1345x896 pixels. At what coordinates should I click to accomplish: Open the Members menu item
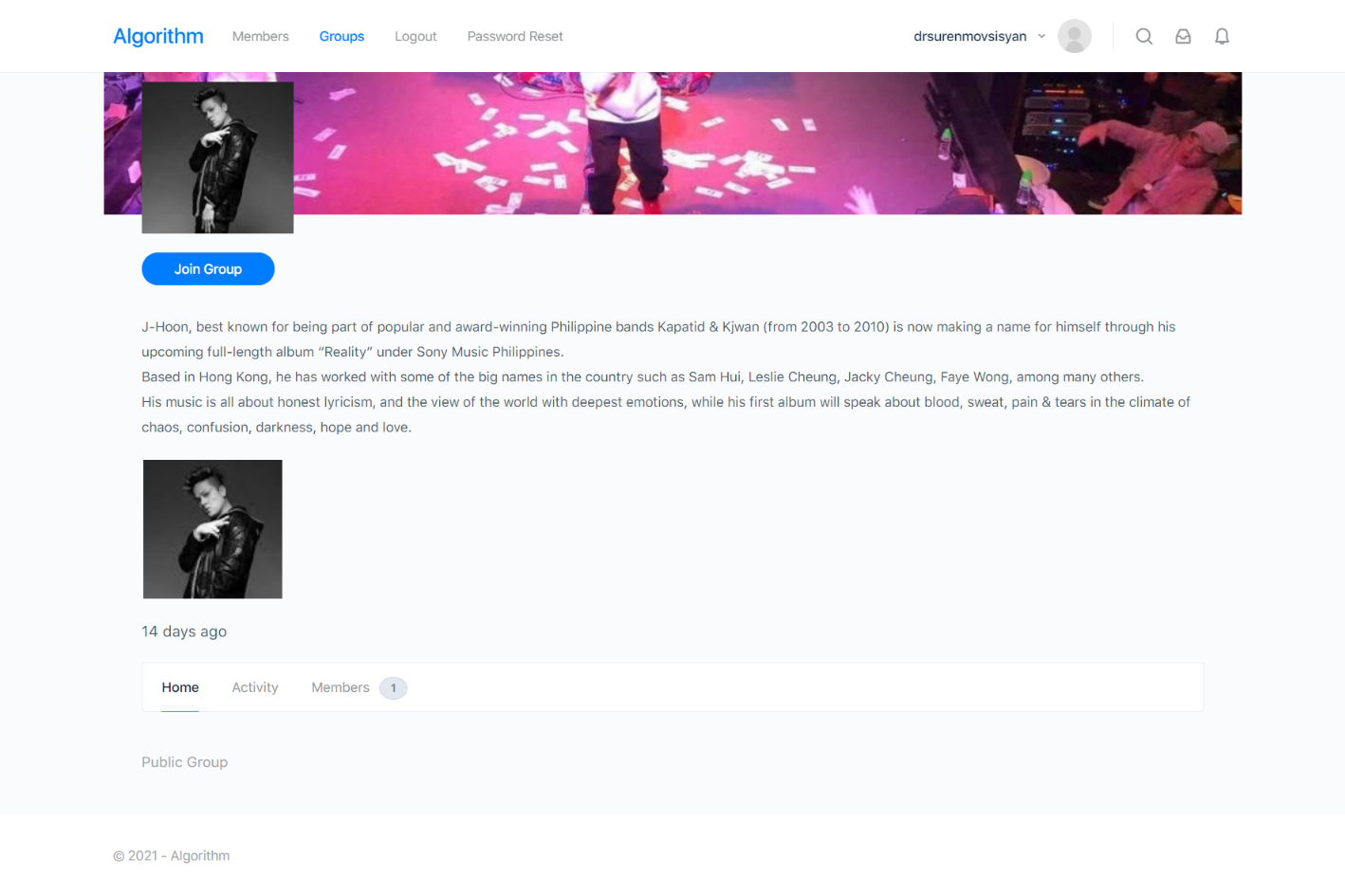pyautogui.click(x=260, y=36)
